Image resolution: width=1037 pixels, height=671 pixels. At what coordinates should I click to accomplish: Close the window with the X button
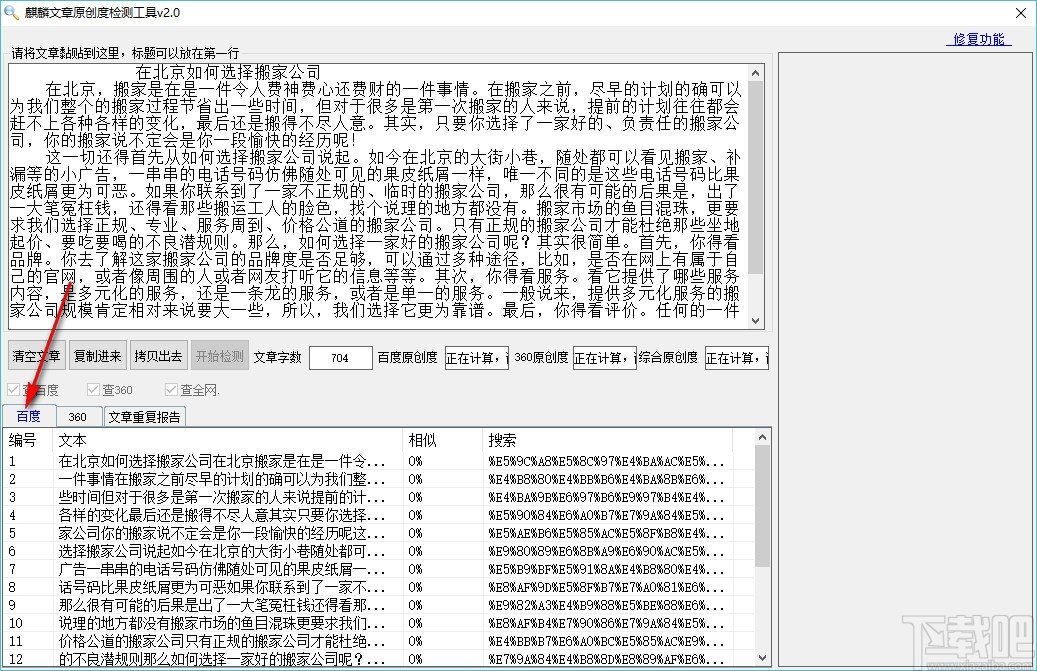coord(1020,13)
